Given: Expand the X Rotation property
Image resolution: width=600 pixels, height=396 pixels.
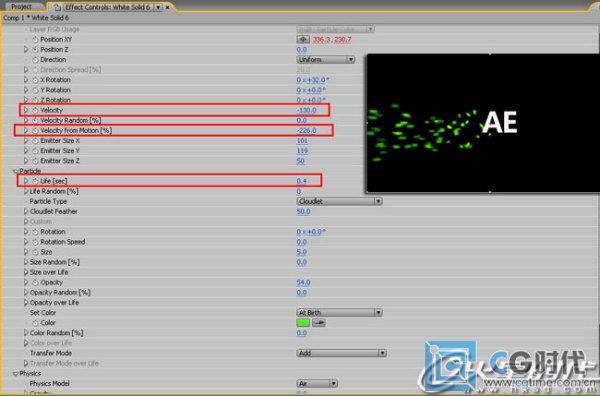Looking at the screenshot, I should 26,80.
